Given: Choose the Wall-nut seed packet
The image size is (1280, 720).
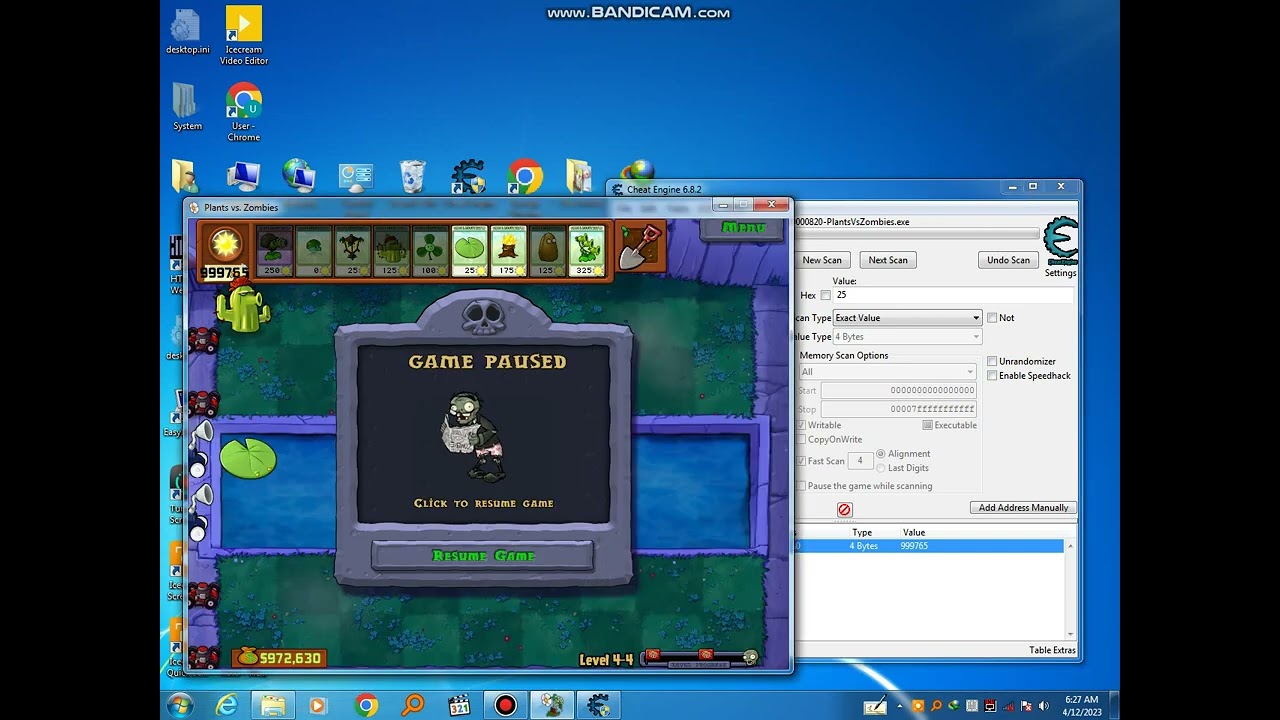Looking at the screenshot, I should tap(547, 251).
